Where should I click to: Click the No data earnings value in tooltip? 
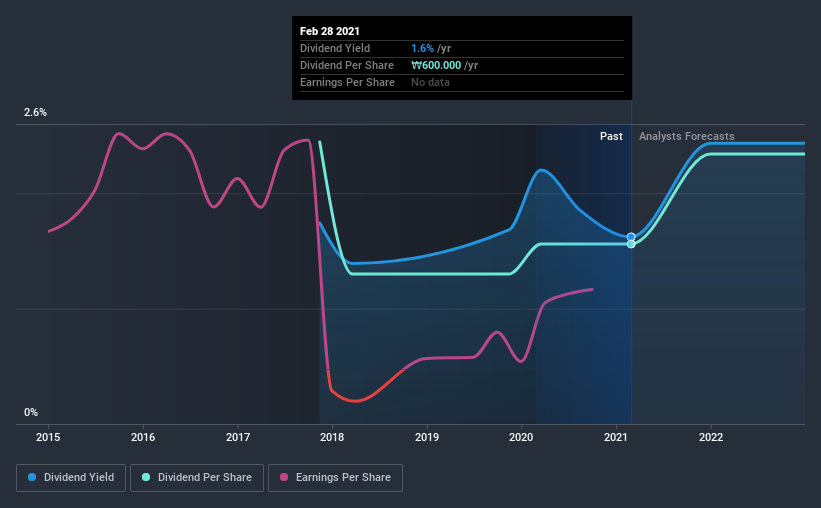click(430, 82)
